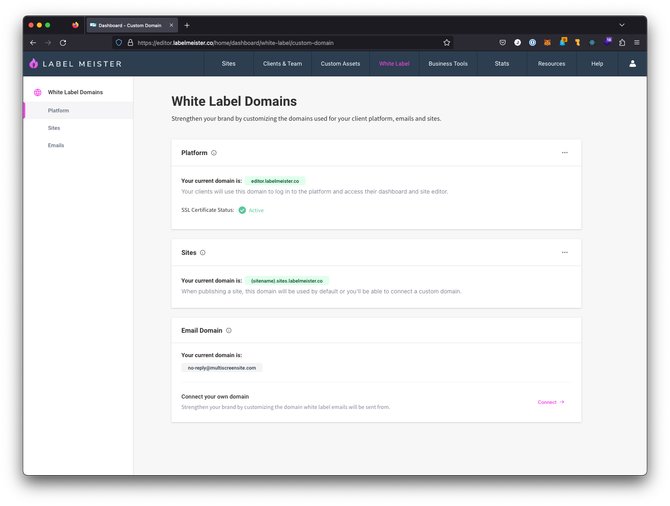This screenshot has height=506, width=670.
Task: Click the padlock site security icon
Action: pyautogui.click(x=130, y=43)
